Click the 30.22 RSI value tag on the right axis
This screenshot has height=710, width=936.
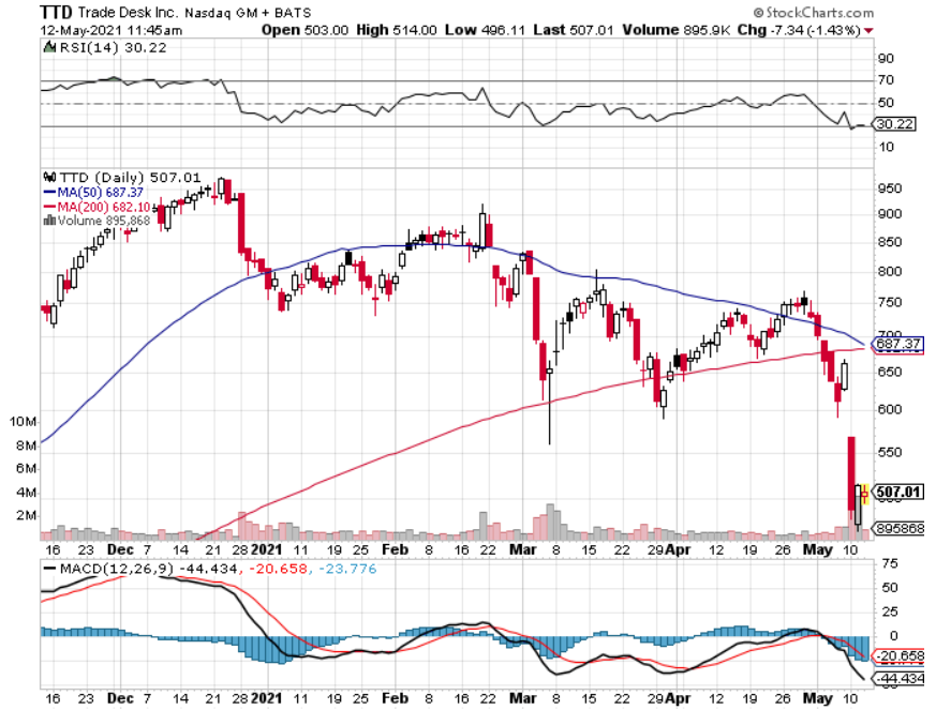(895, 124)
